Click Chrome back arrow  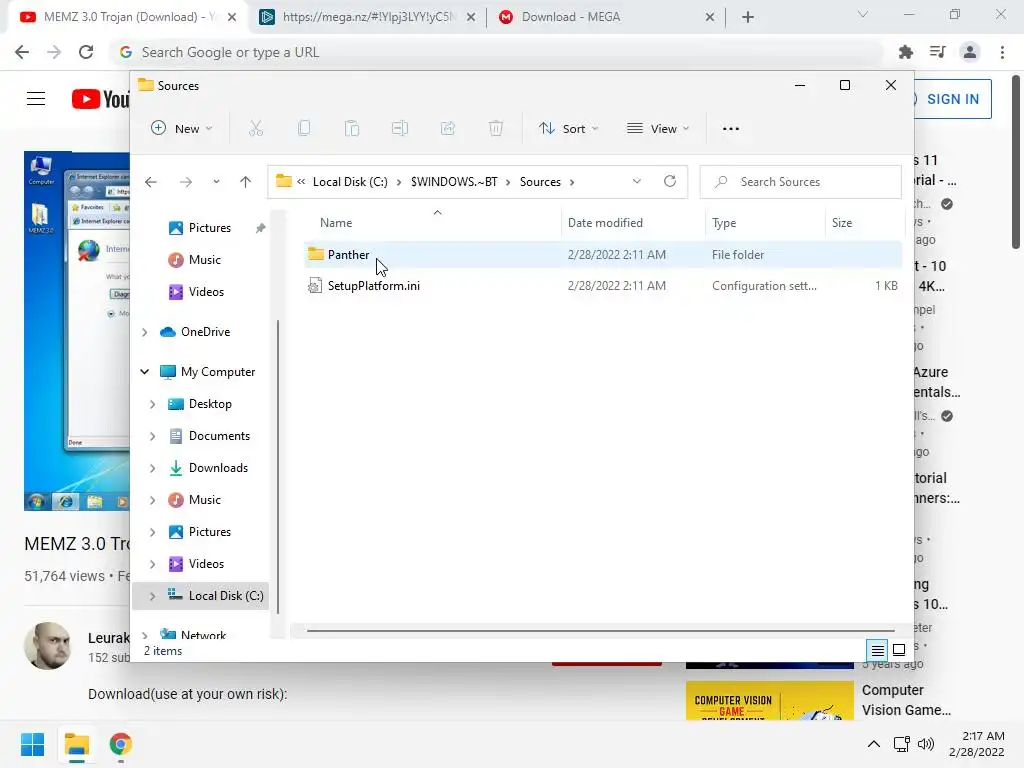[x=22, y=52]
